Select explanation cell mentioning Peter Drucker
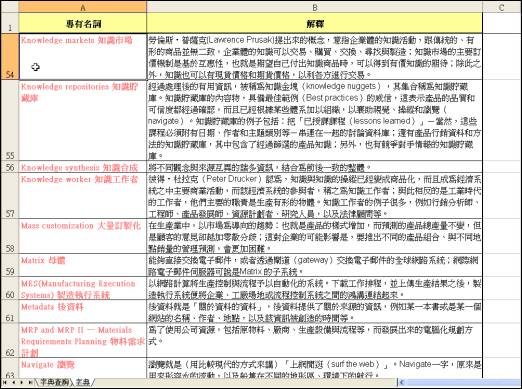Image resolution: width=522 pixels, height=389 pixels. [314, 196]
